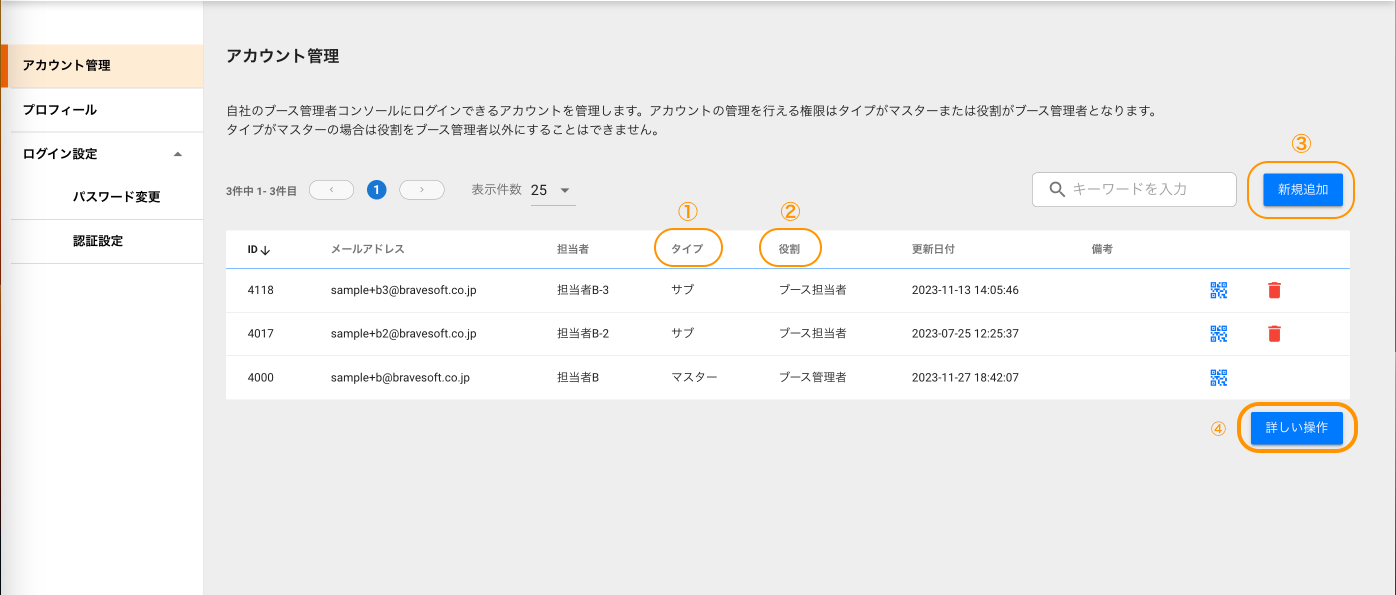
Task: Delete account 4118 with trash icon
Action: tap(1274, 290)
